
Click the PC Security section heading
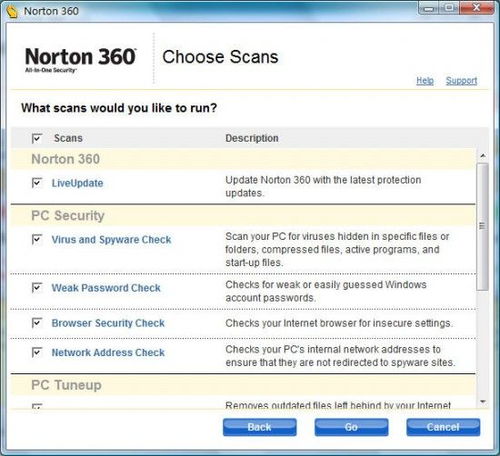coord(68,216)
